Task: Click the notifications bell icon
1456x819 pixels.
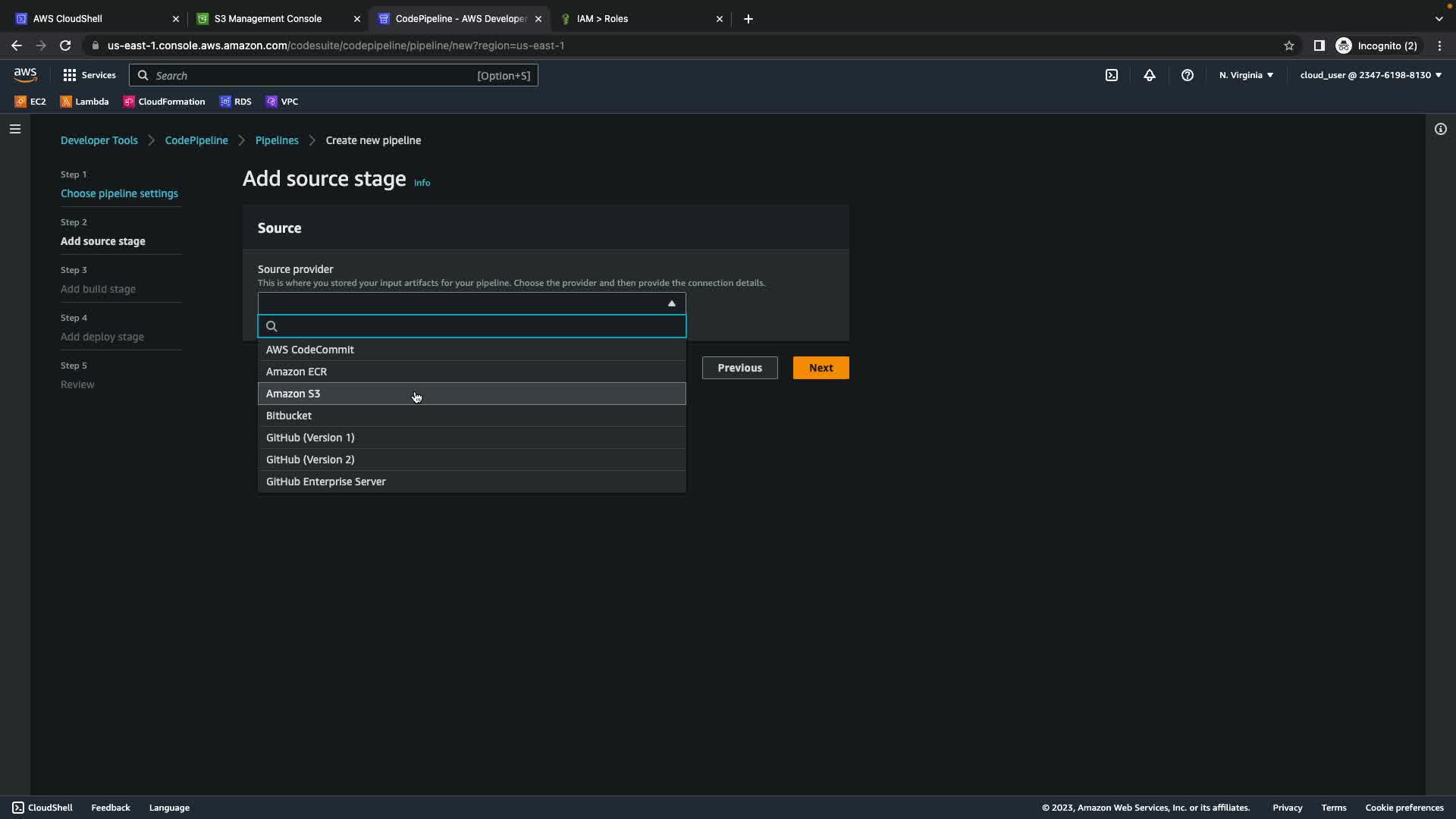Action: pos(1150,75)
